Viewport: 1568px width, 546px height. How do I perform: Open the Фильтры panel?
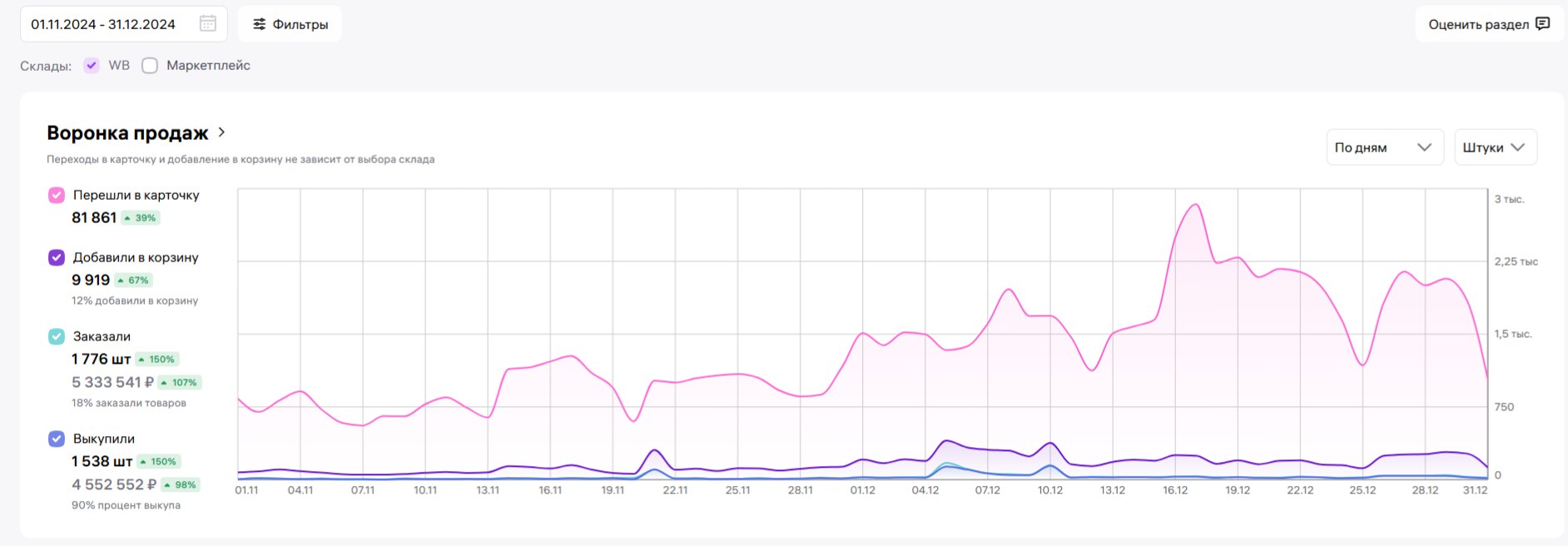290,24
